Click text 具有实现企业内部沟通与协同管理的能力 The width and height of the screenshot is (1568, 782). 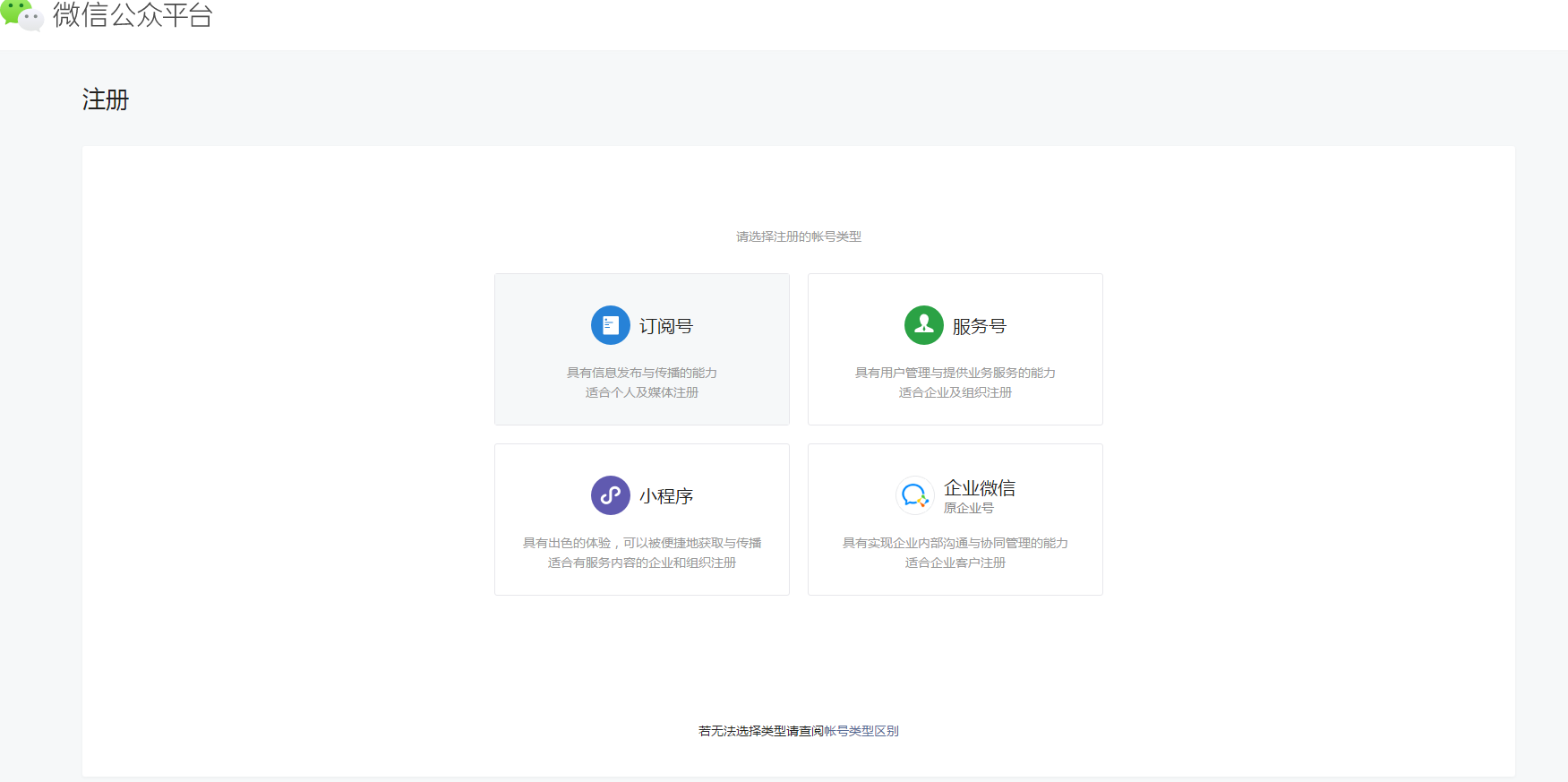[x=955, y=543]
